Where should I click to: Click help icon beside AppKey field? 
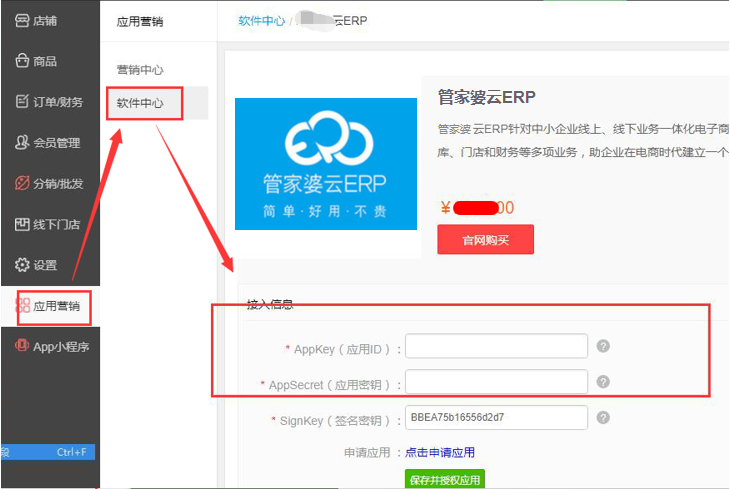pos(603,346)
